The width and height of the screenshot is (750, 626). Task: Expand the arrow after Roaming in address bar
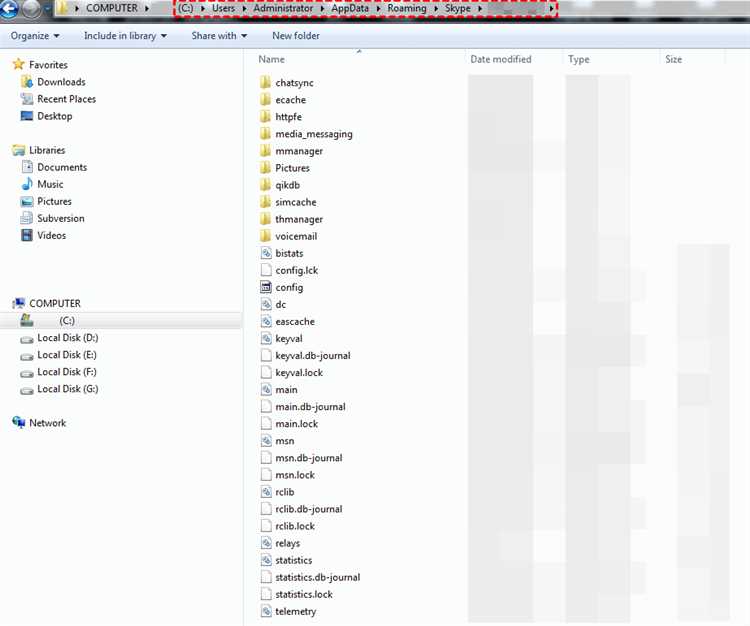(436, 9)
